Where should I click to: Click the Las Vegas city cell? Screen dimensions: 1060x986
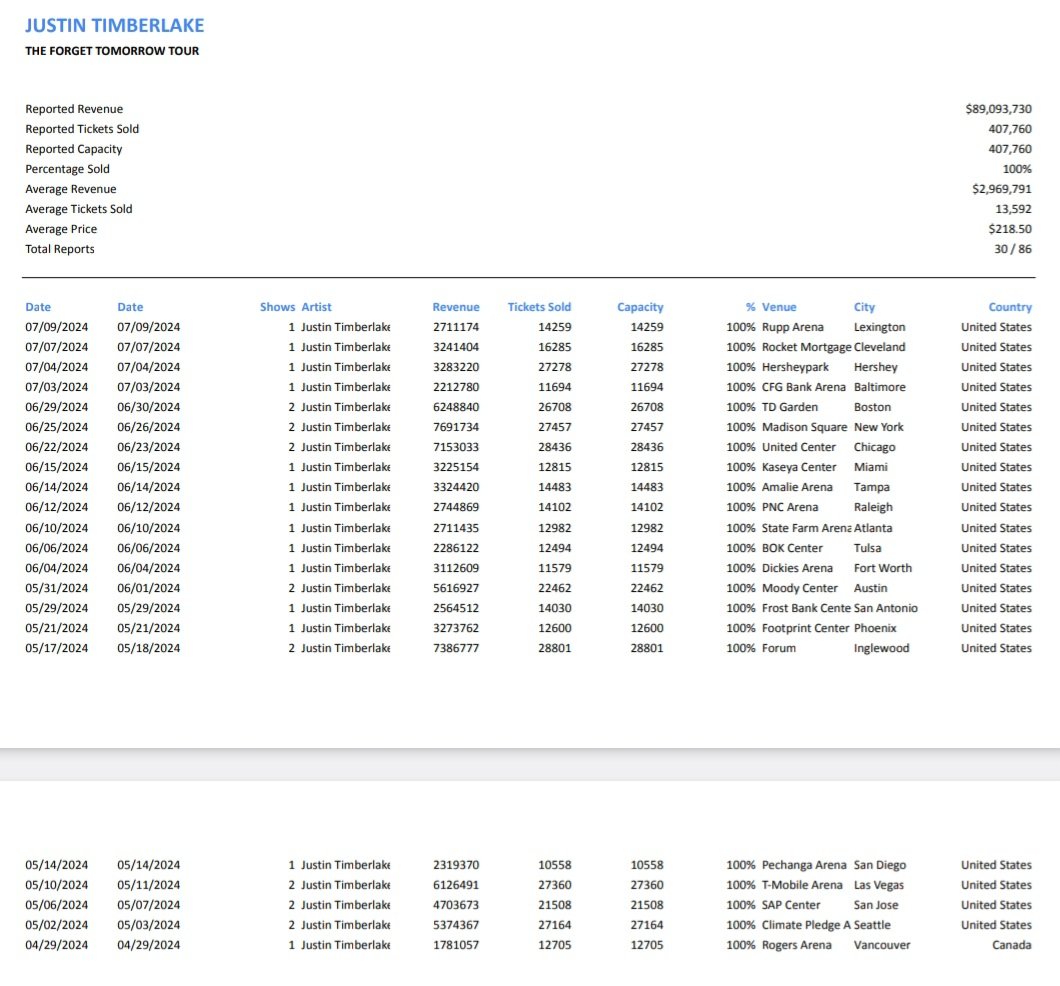click(878, 885)
